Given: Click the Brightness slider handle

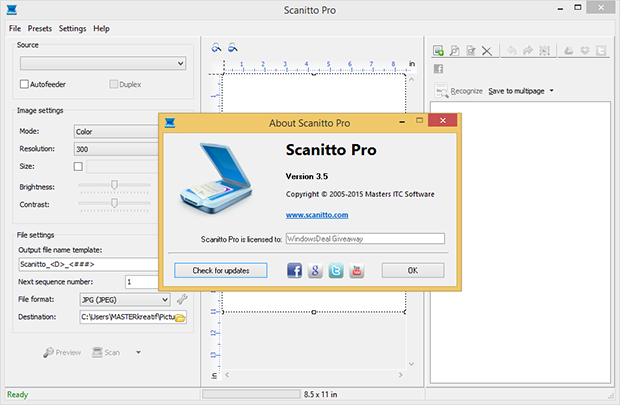Looking at the screenshot, I should tap(114, 185).
